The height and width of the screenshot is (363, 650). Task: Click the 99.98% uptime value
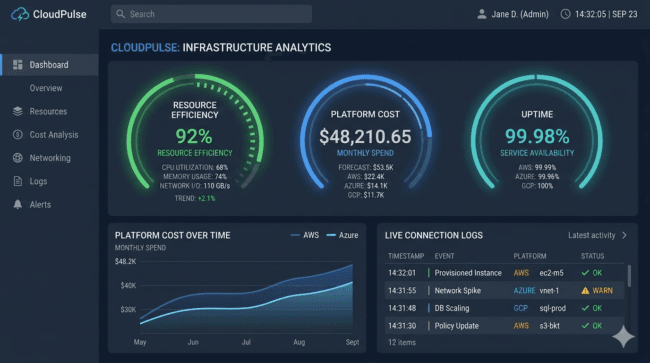[x=537, y=136]
